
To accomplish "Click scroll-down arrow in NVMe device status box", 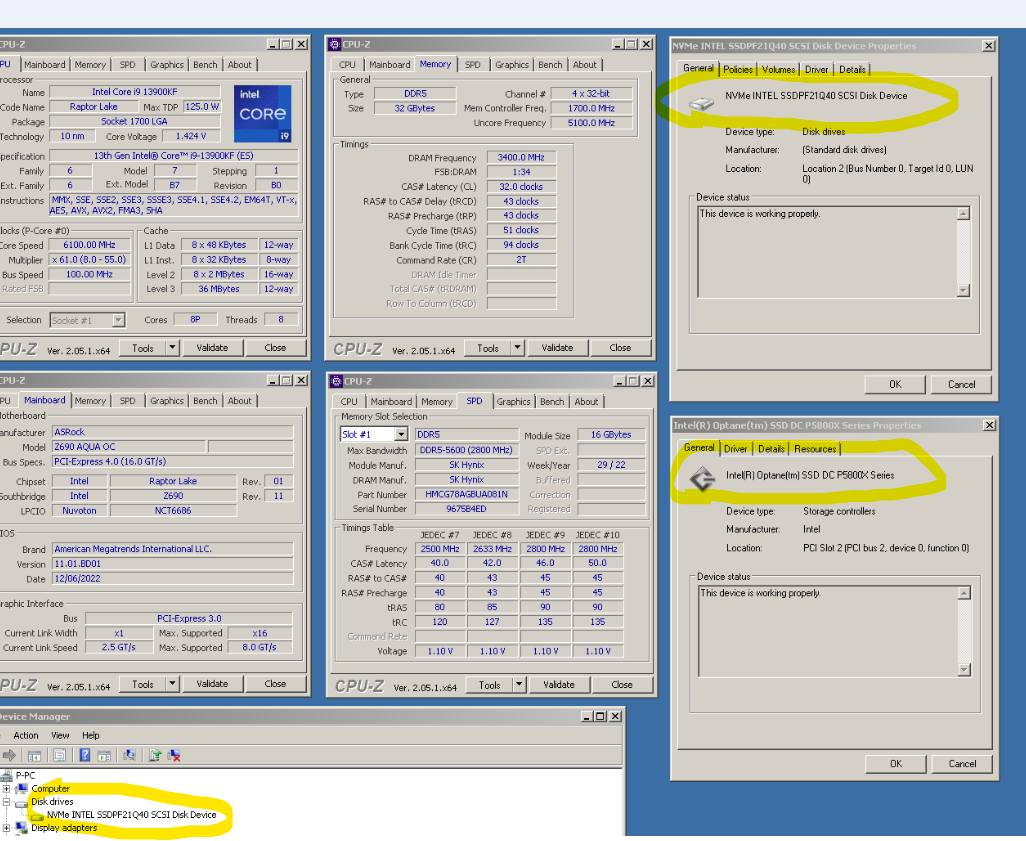I will 963,291.
